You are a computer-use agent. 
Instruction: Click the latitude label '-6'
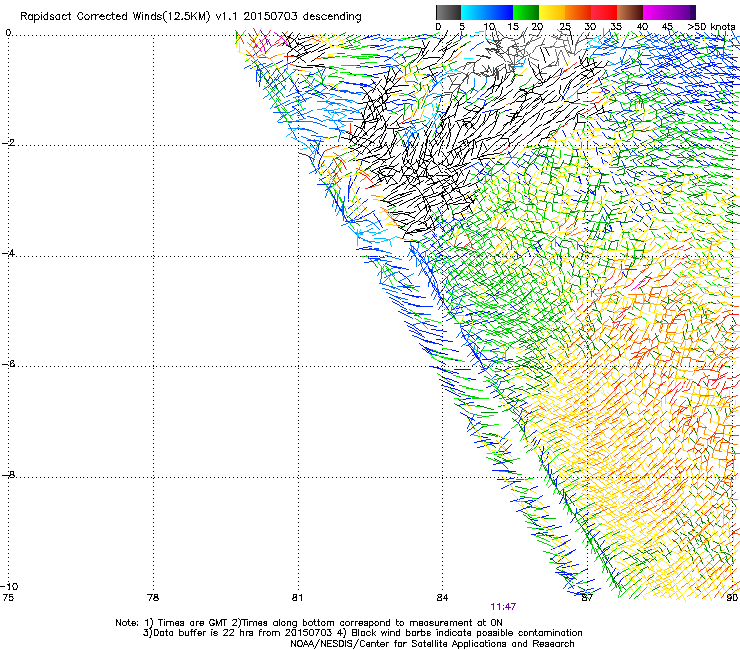[x=8, y=364]
